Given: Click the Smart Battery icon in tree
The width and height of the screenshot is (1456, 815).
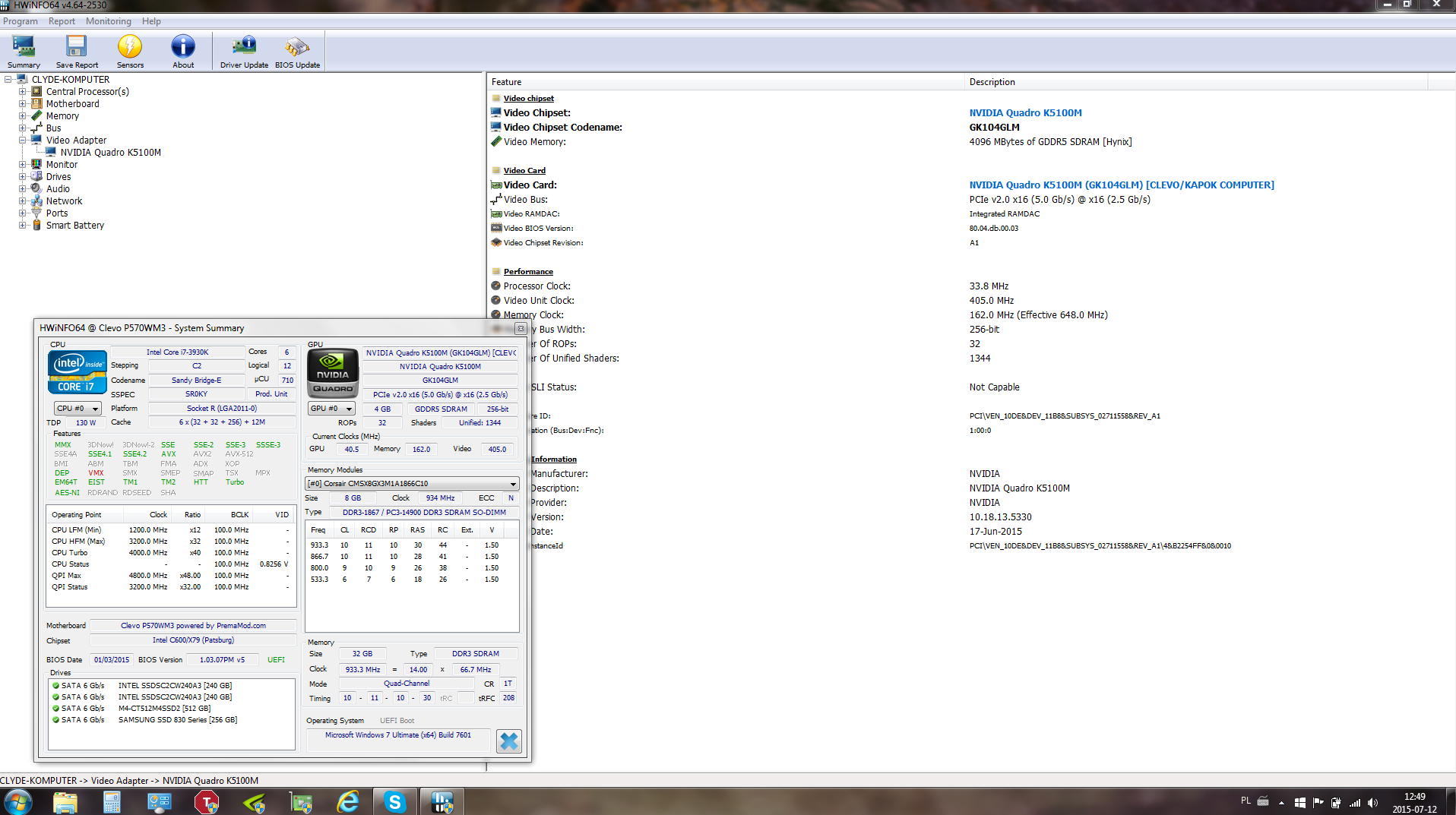Looking at the screenshot, I should click(36, 225).
